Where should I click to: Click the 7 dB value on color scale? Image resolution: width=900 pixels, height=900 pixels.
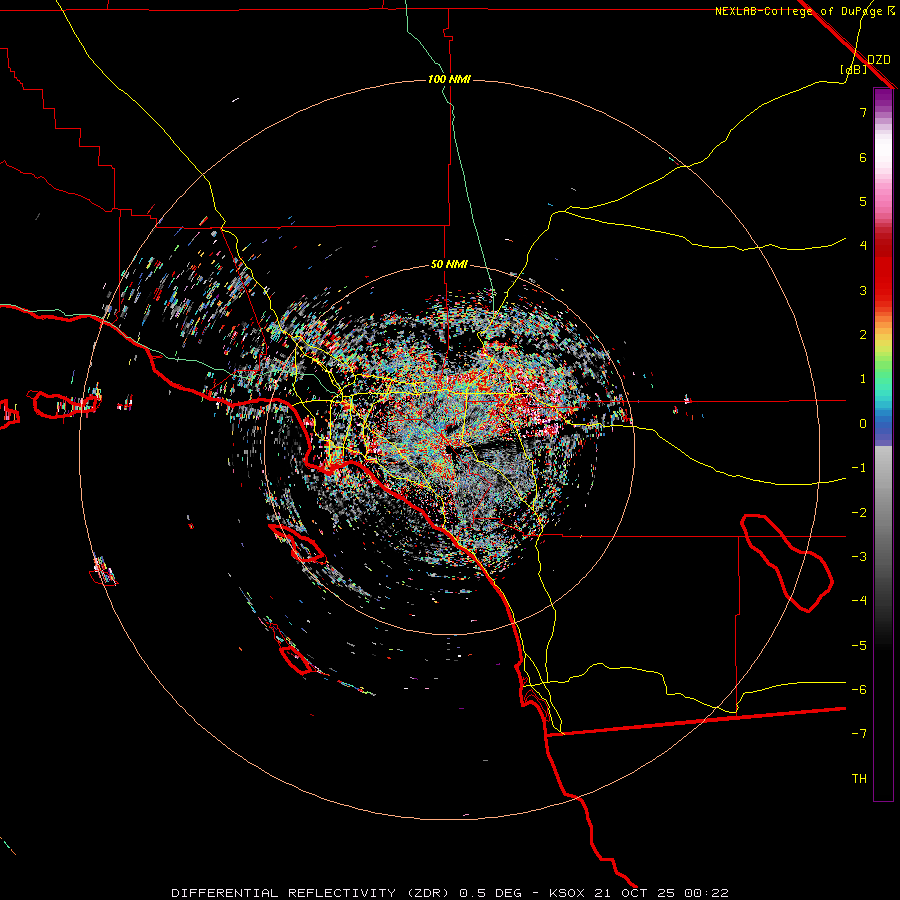863,112
